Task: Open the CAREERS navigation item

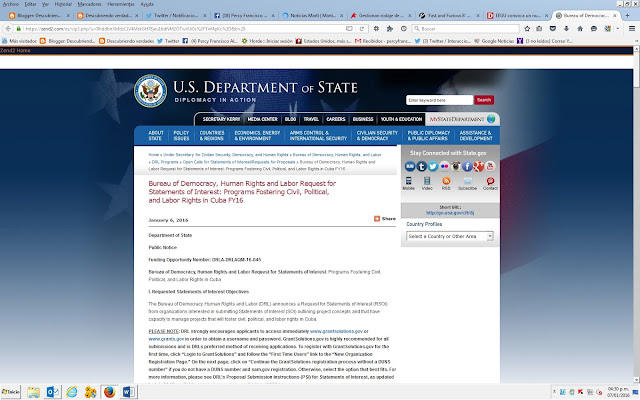Action: 336,119
